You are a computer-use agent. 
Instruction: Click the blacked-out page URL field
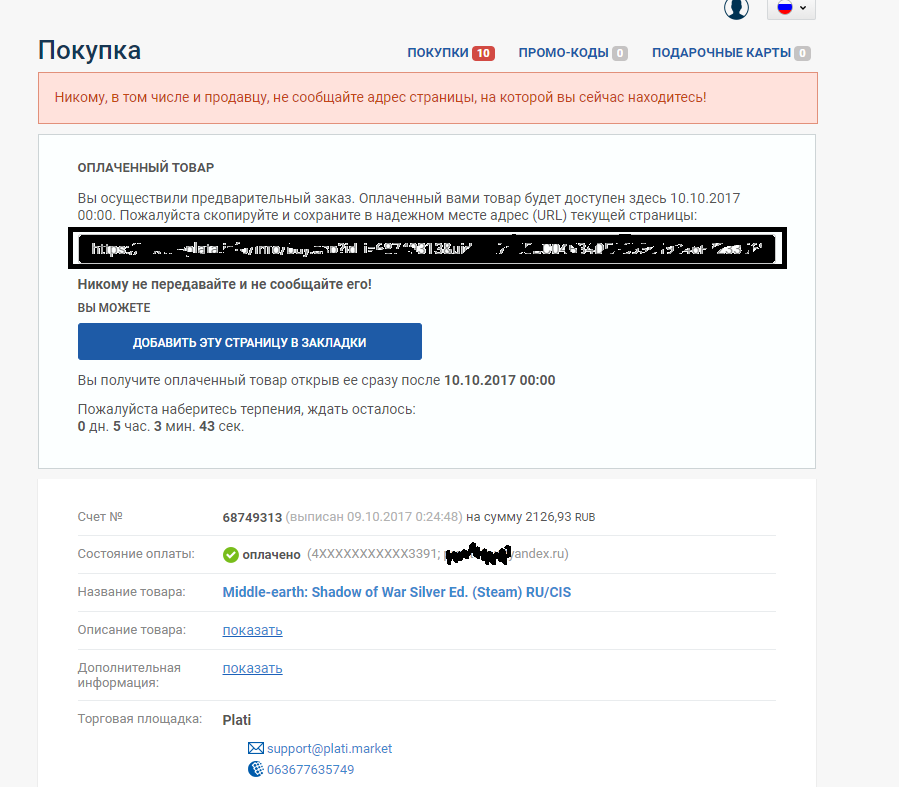427,248
